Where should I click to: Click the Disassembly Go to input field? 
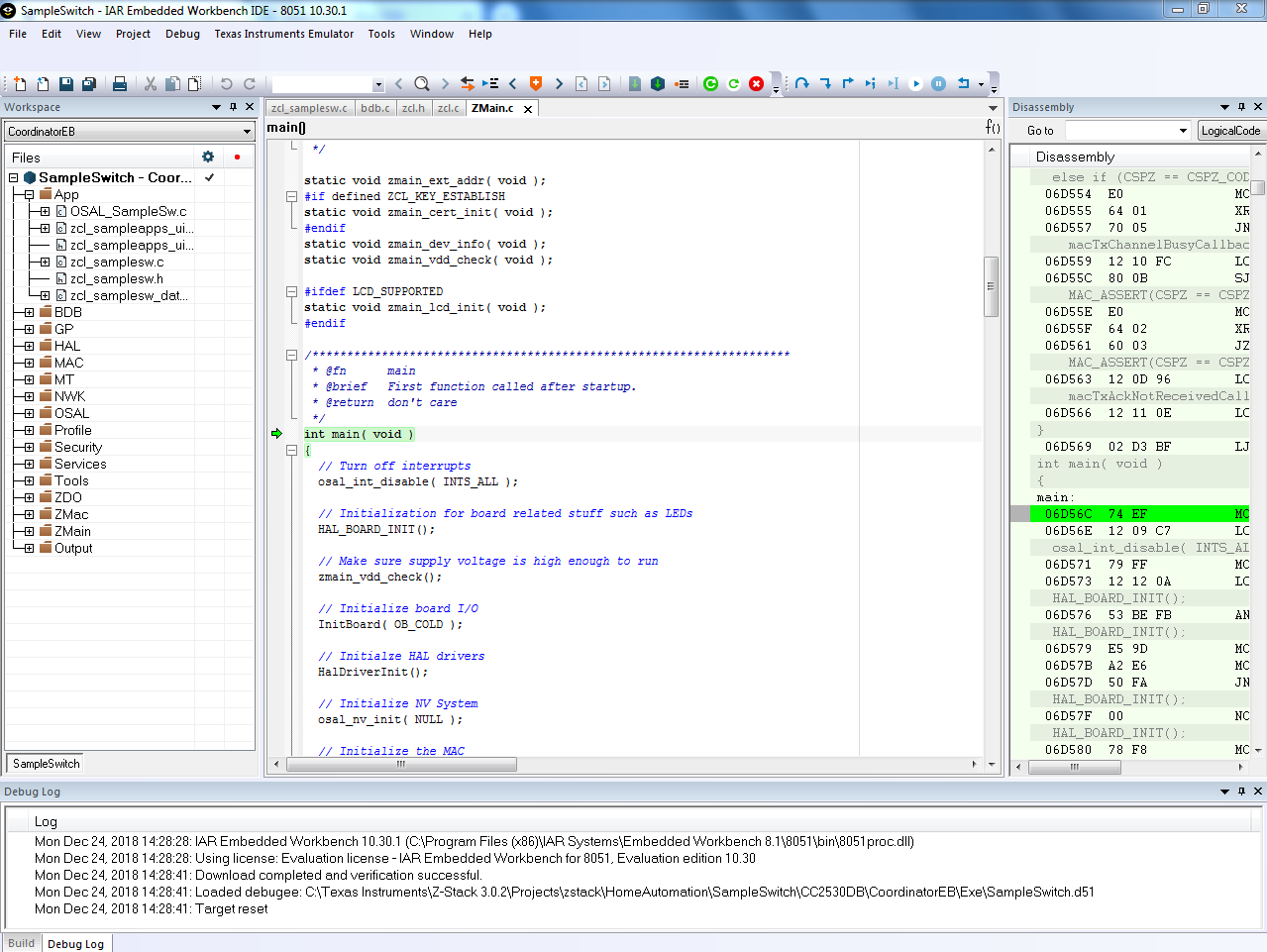[x=1120, y=131]
